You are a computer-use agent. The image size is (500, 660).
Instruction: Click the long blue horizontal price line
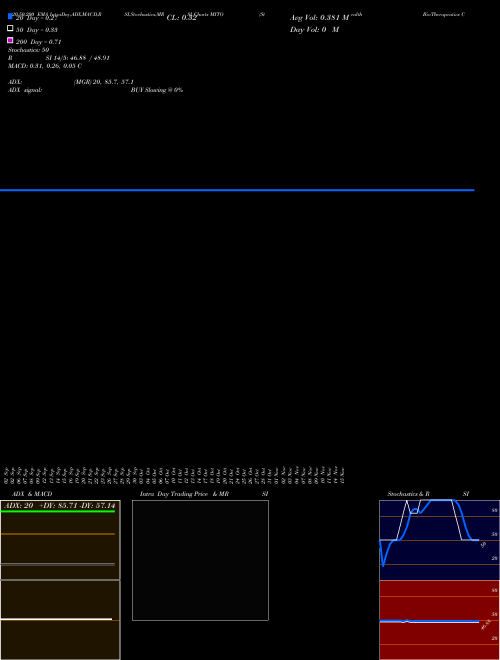(x=237, y=190)
